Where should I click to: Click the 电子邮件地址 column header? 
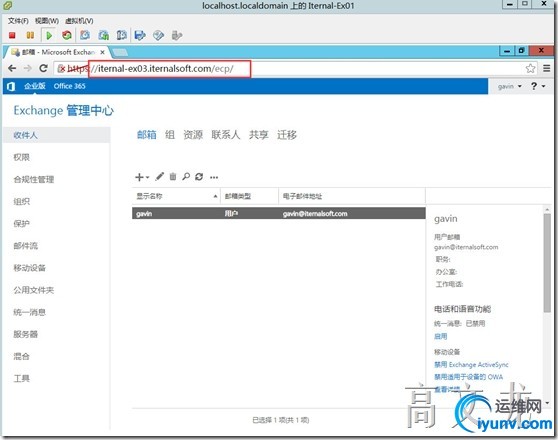point(352,196)
